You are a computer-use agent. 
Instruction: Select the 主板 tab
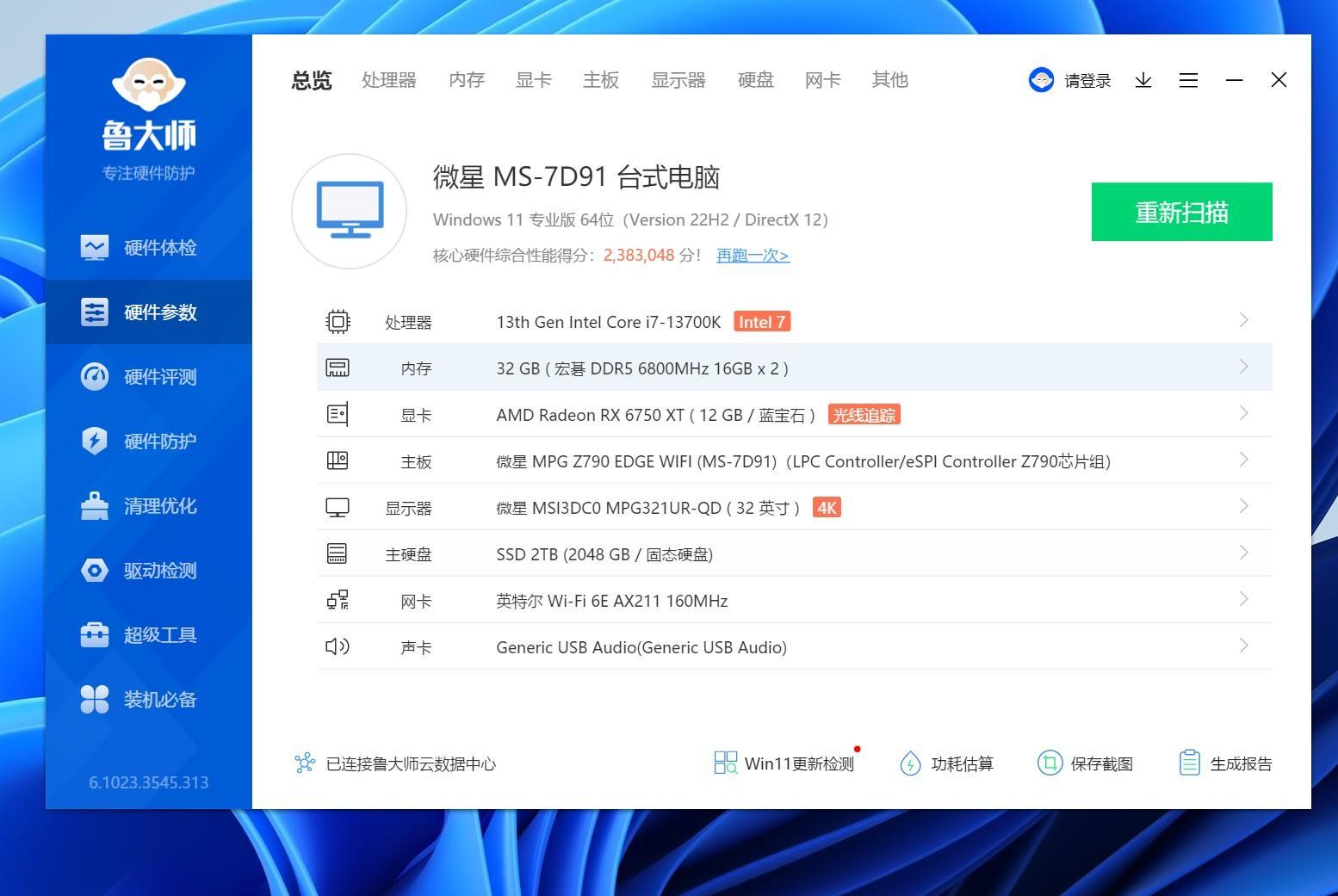[601, 80]
